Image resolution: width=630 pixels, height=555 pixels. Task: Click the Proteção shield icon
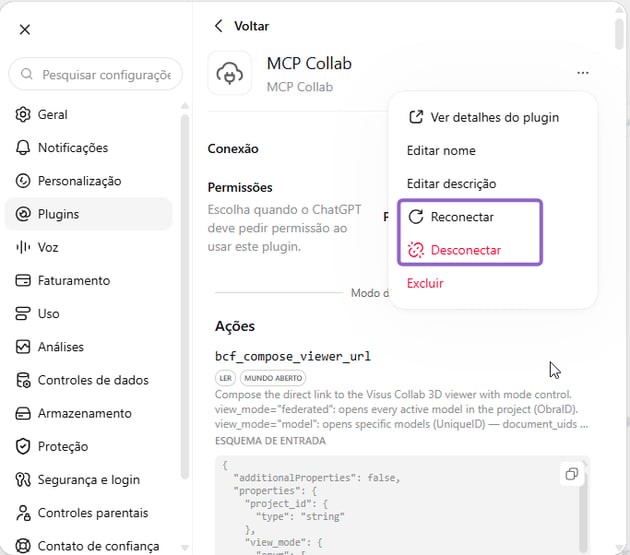pyautogui.click(x=23, y=446)
